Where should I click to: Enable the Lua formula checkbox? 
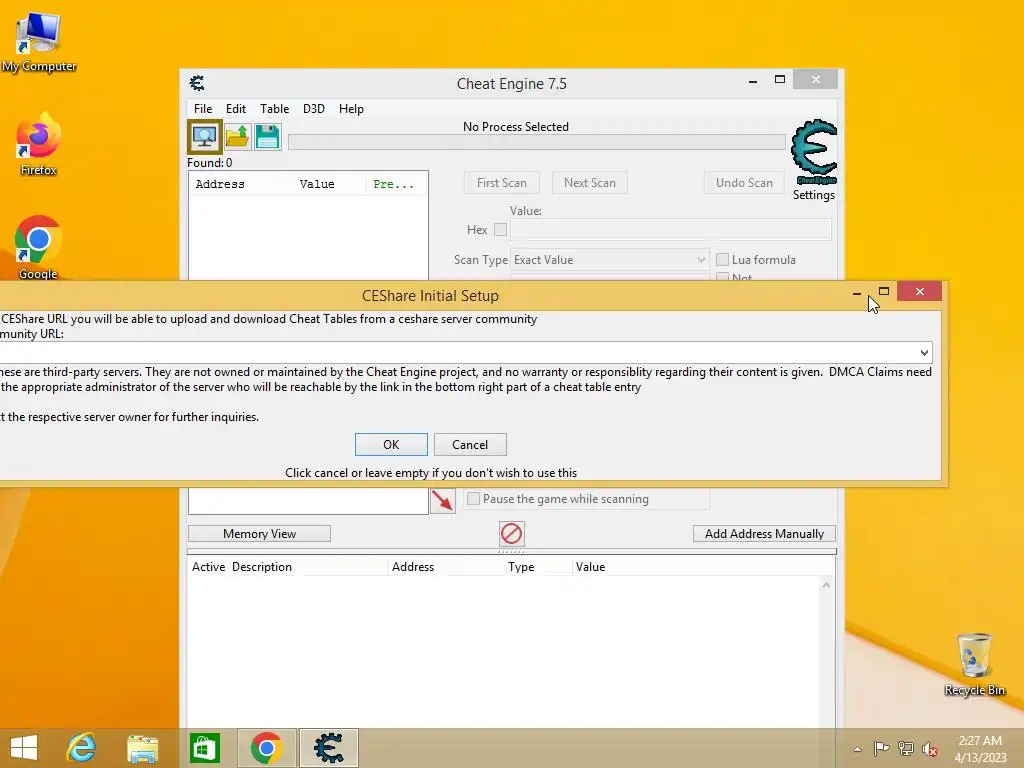pos(722,259)
